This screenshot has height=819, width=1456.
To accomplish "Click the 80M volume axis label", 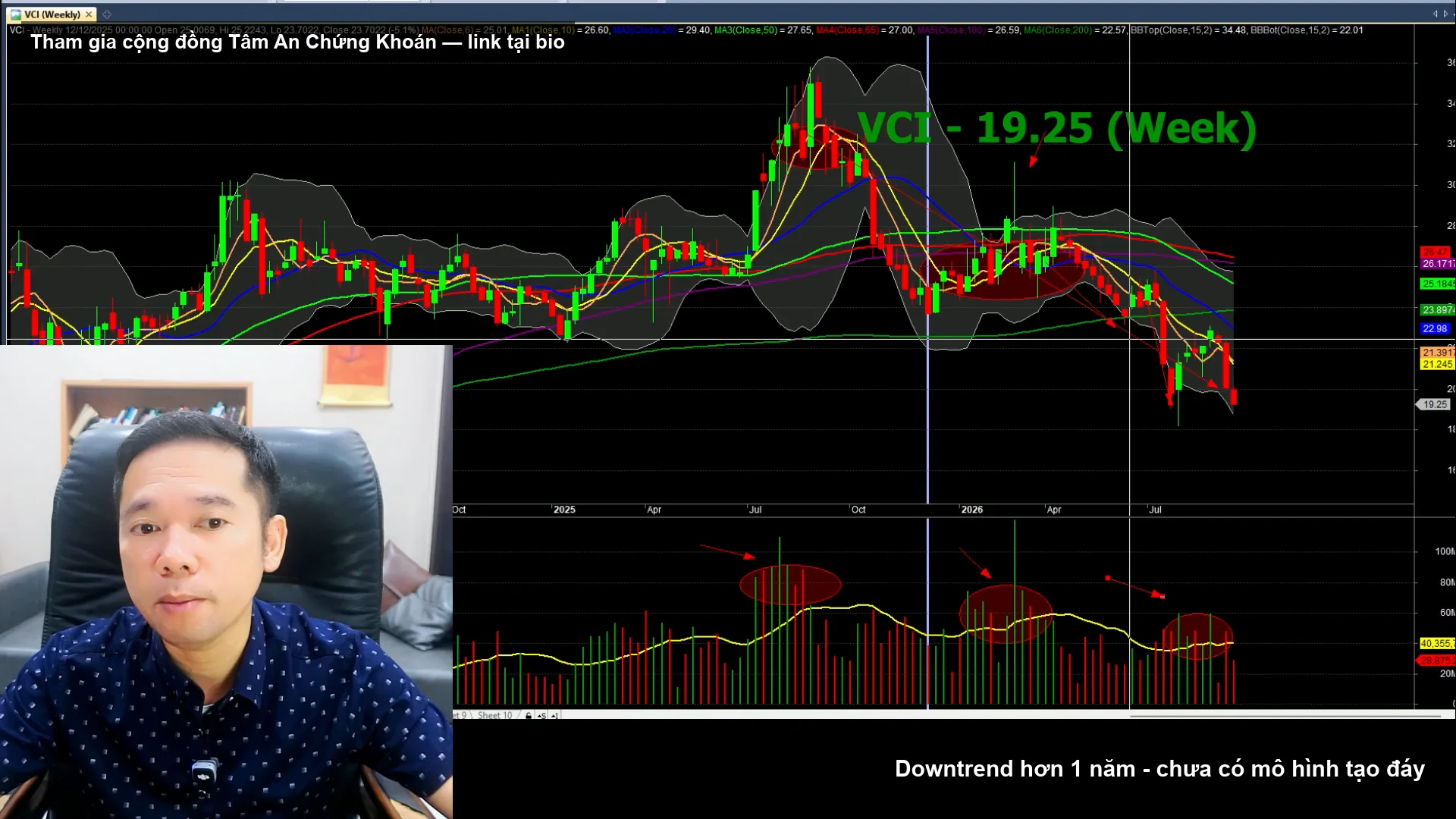I will tap(1447, 583).
